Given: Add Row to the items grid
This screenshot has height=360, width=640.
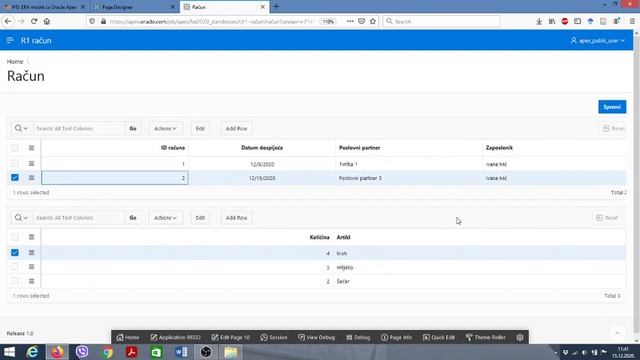Looking at the screenshot, I should pos(236,218).
